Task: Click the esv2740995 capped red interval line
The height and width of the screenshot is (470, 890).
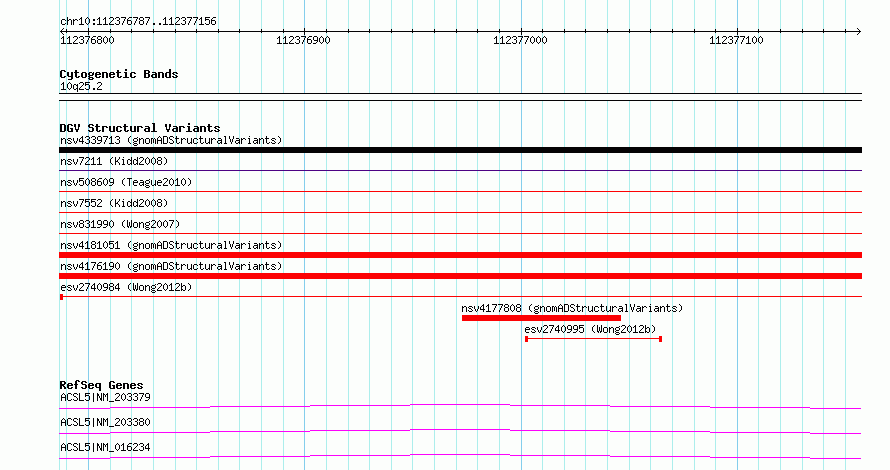Action: pos(594,339)
